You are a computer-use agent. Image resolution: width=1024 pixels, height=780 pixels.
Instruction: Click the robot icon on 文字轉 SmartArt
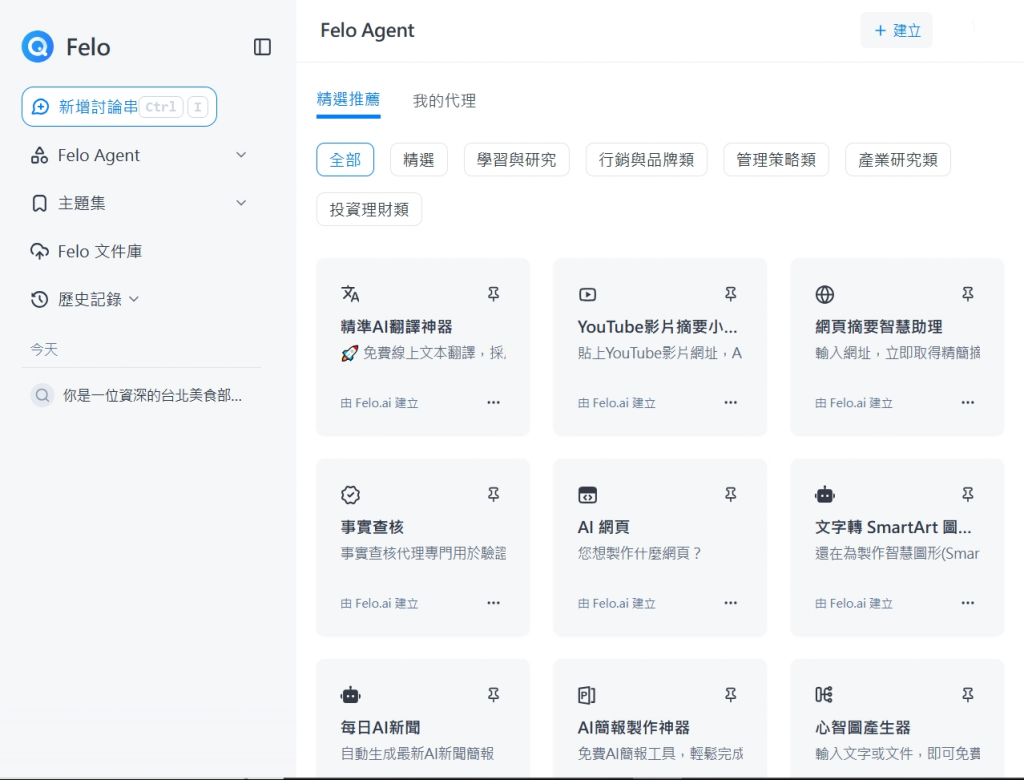(825, 495)
